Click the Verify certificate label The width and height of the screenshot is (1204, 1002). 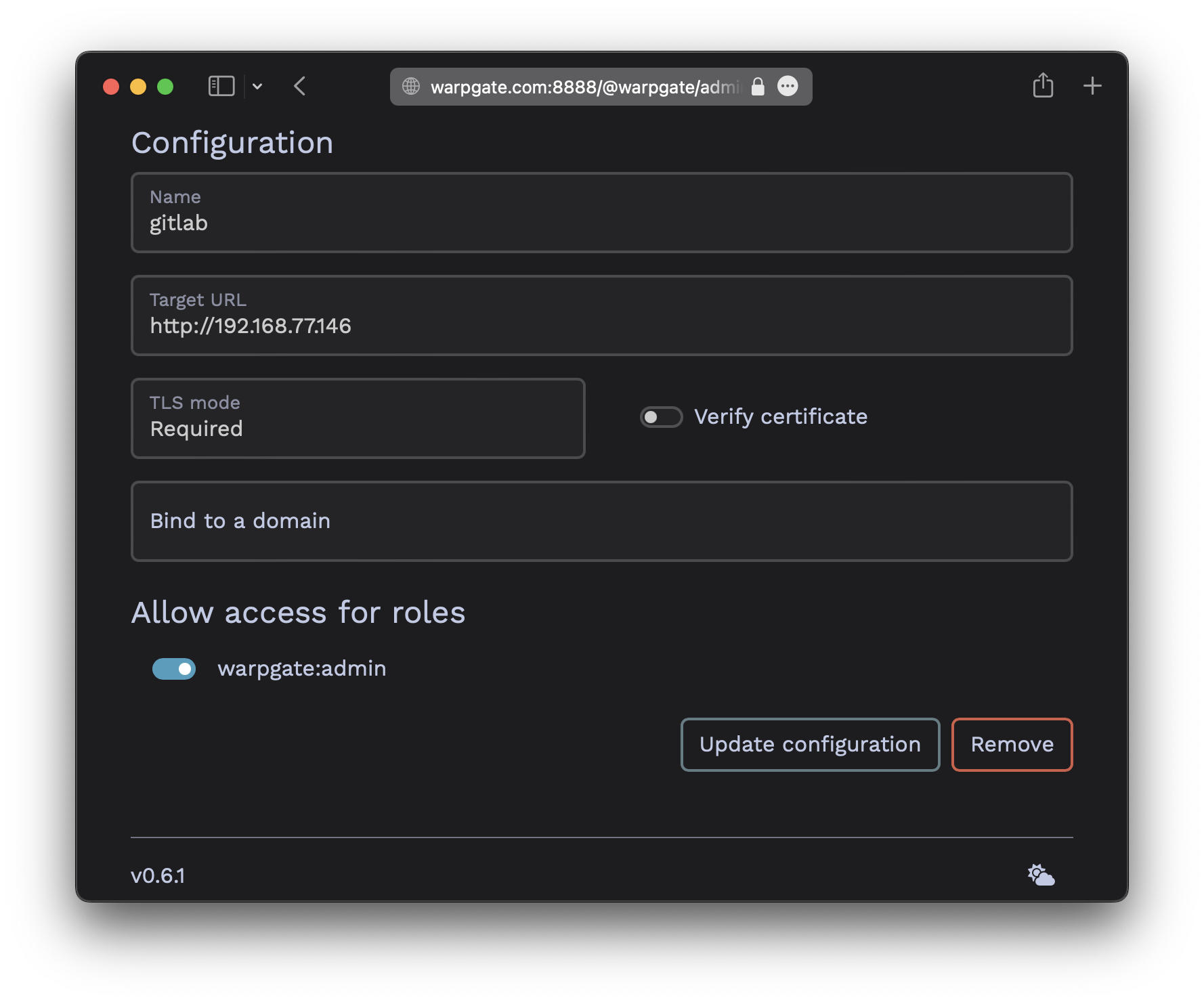tap(781, 417)
